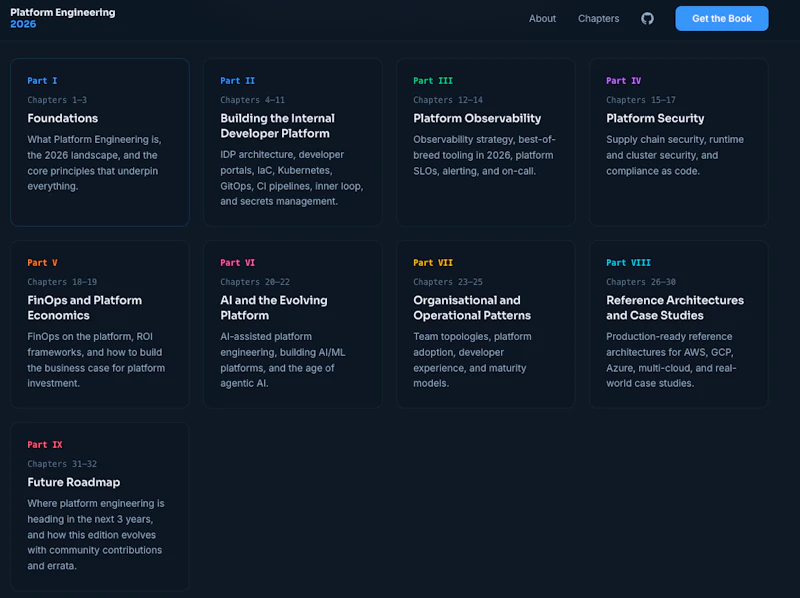The width and height of the screenshot is (800, 598).
Task: Click the Chapters 4–11 text
Action: [x=253, y=100]
